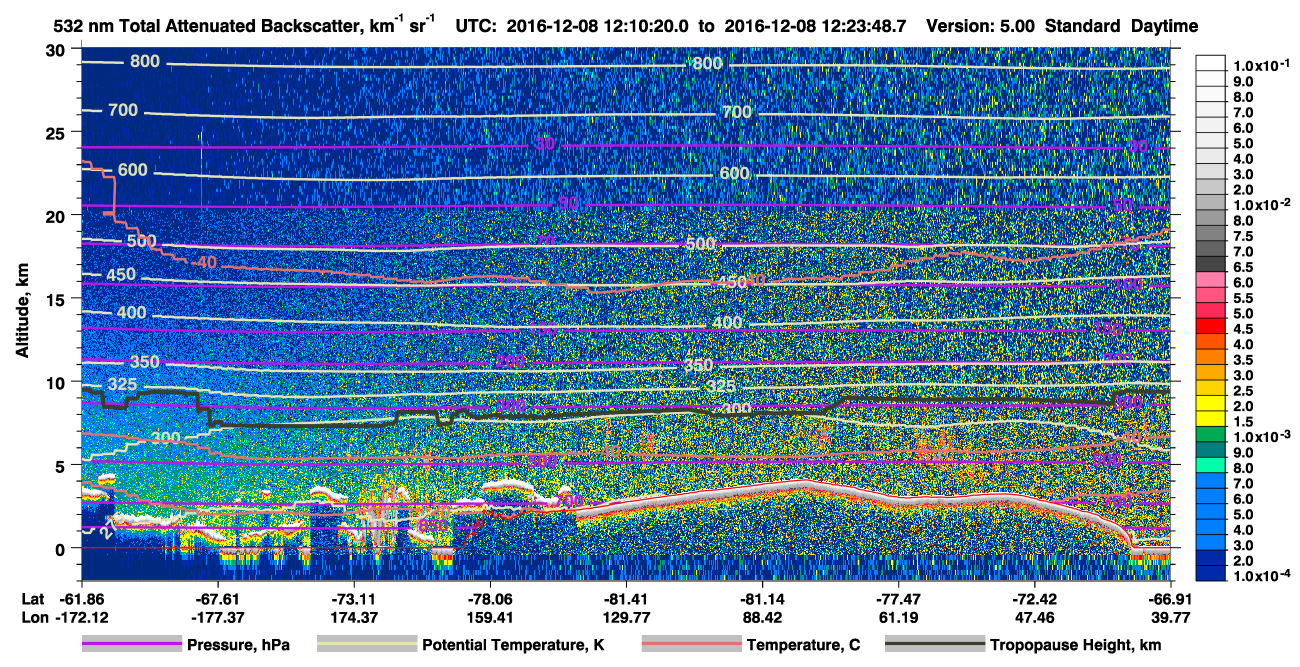Viewport: 1300px width, 667px height.
Task: Click the colorbar label 1.5
Action: tap(1243, 420)
